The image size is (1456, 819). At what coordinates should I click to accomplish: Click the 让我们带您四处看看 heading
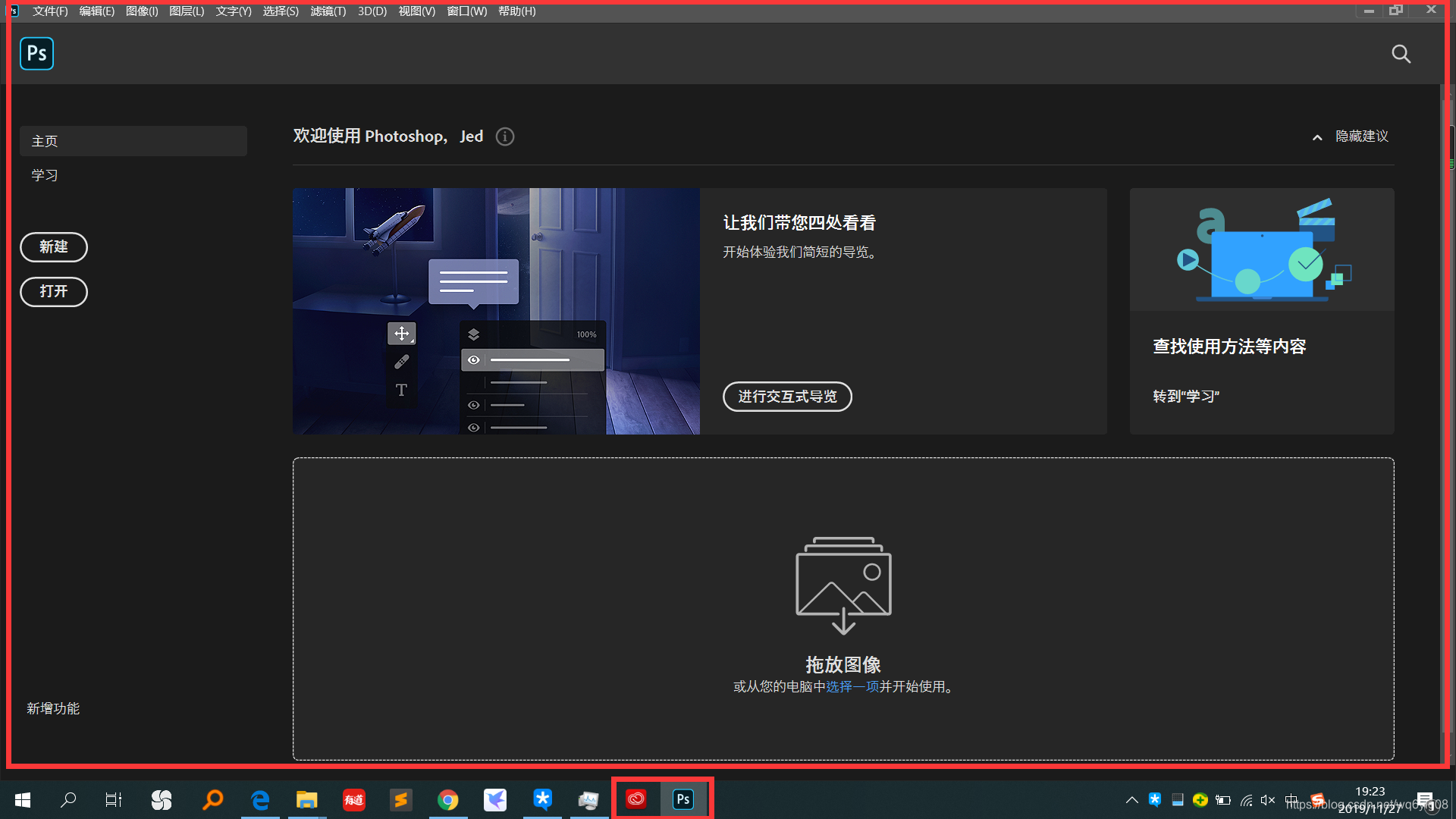[x=799, y=223]
